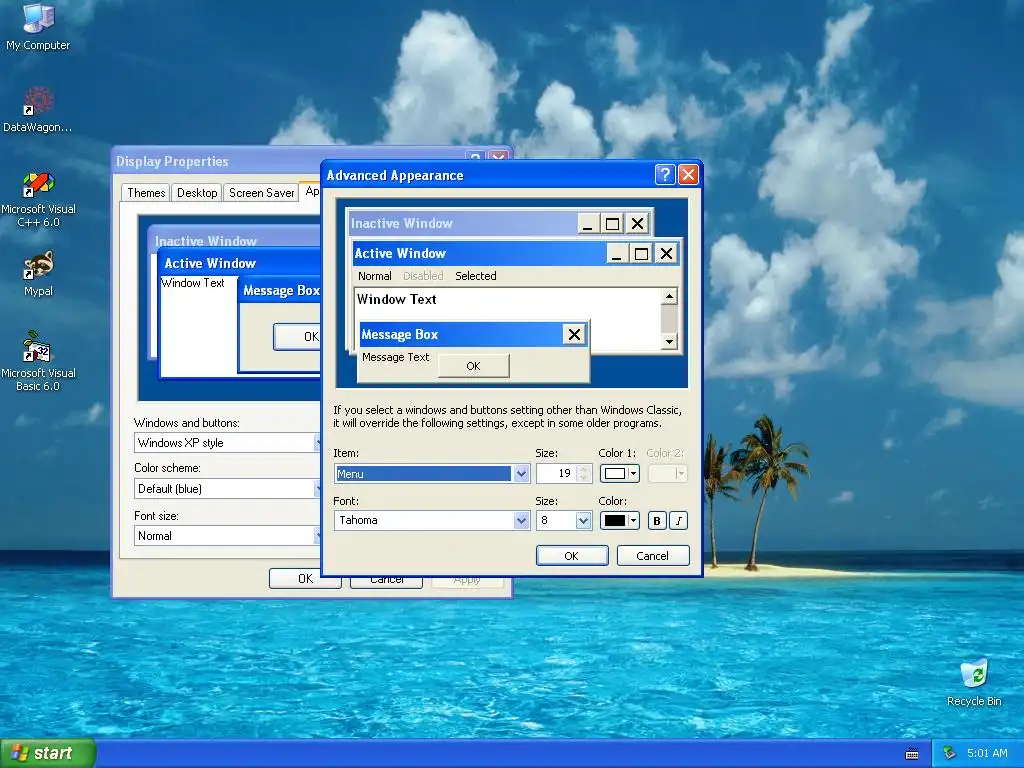Open the Recycle Bin icon
This screenshot has width=1024, height=768.
point(974,682)
